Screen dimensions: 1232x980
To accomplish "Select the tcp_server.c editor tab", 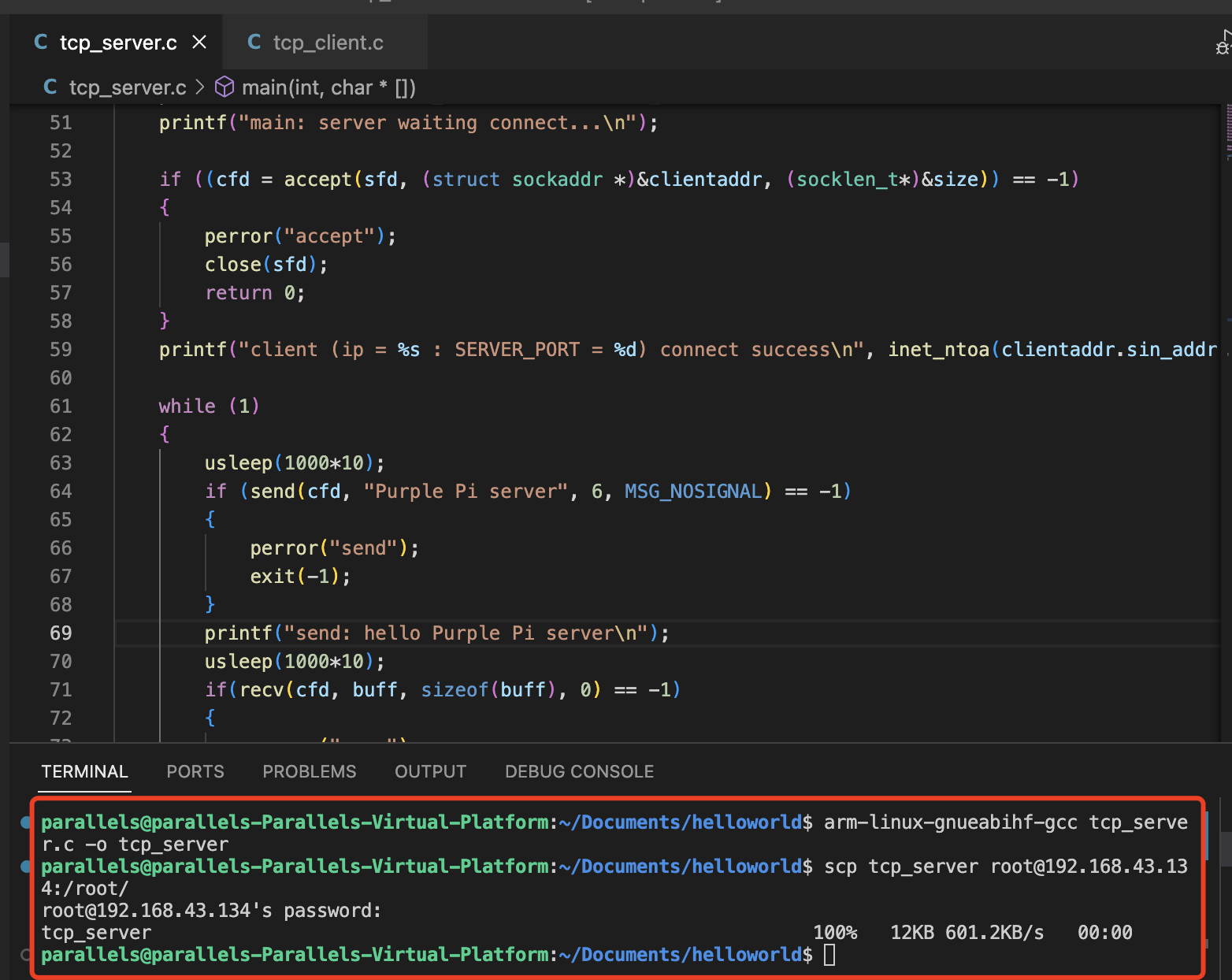I will [x=117, y=43].
